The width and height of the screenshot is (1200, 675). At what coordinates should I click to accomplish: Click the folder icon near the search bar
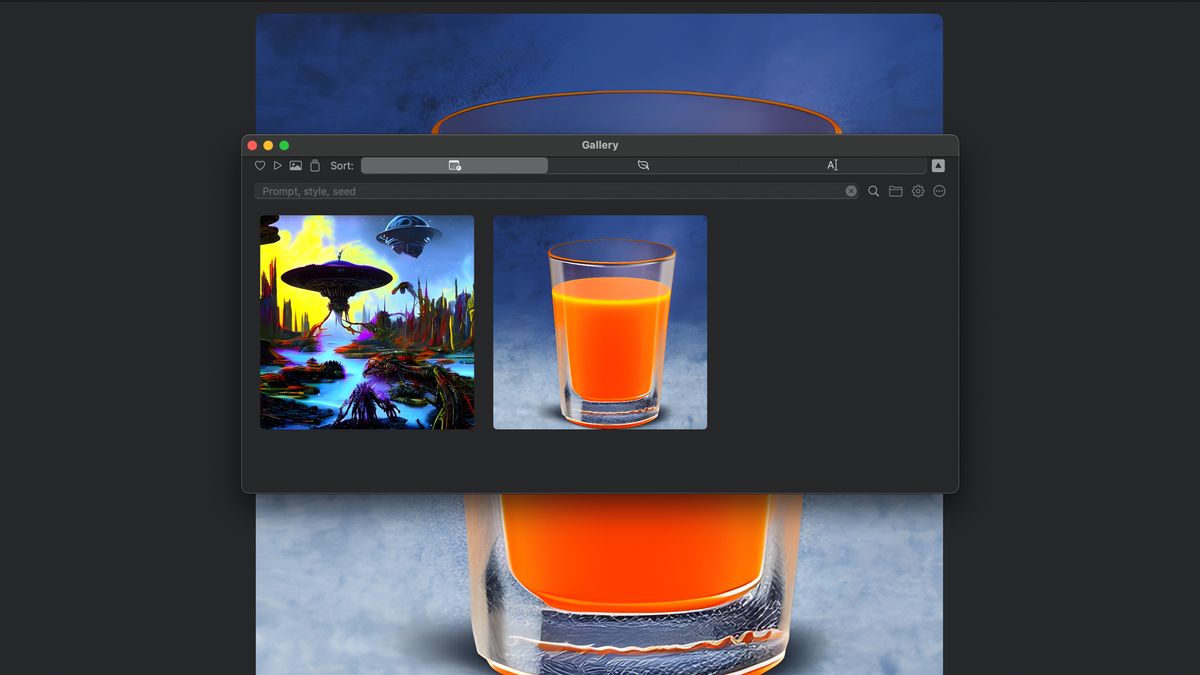[895, 191]
